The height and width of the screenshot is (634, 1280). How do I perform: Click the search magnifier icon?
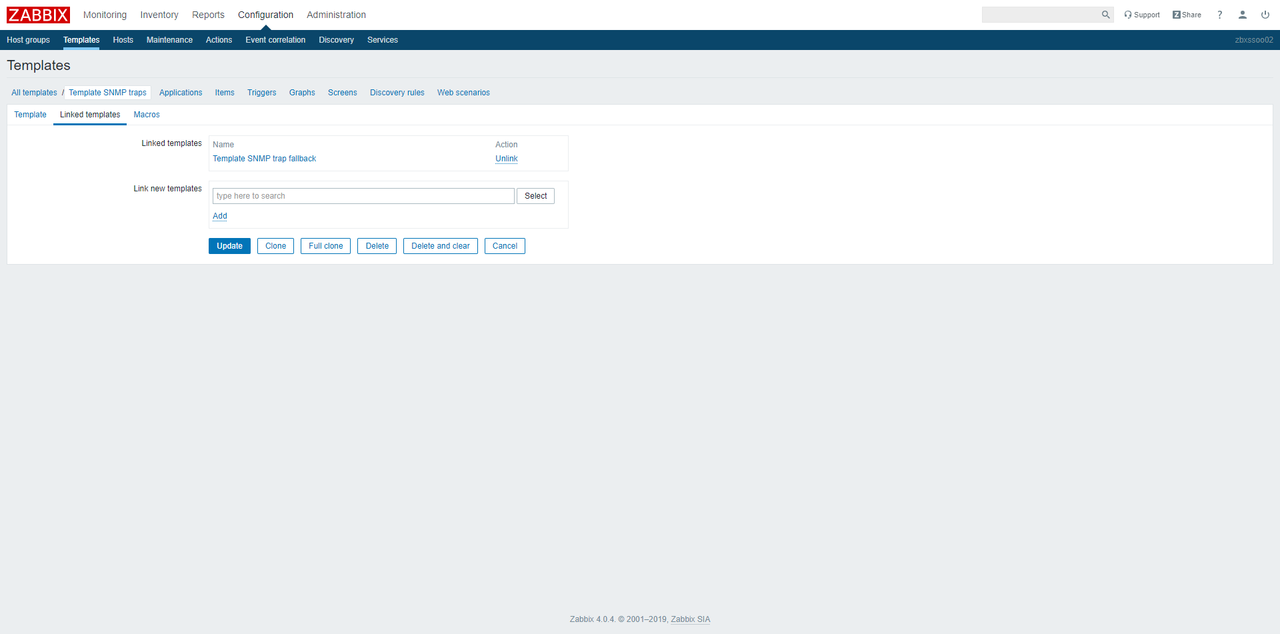(x=1105, y=15)
